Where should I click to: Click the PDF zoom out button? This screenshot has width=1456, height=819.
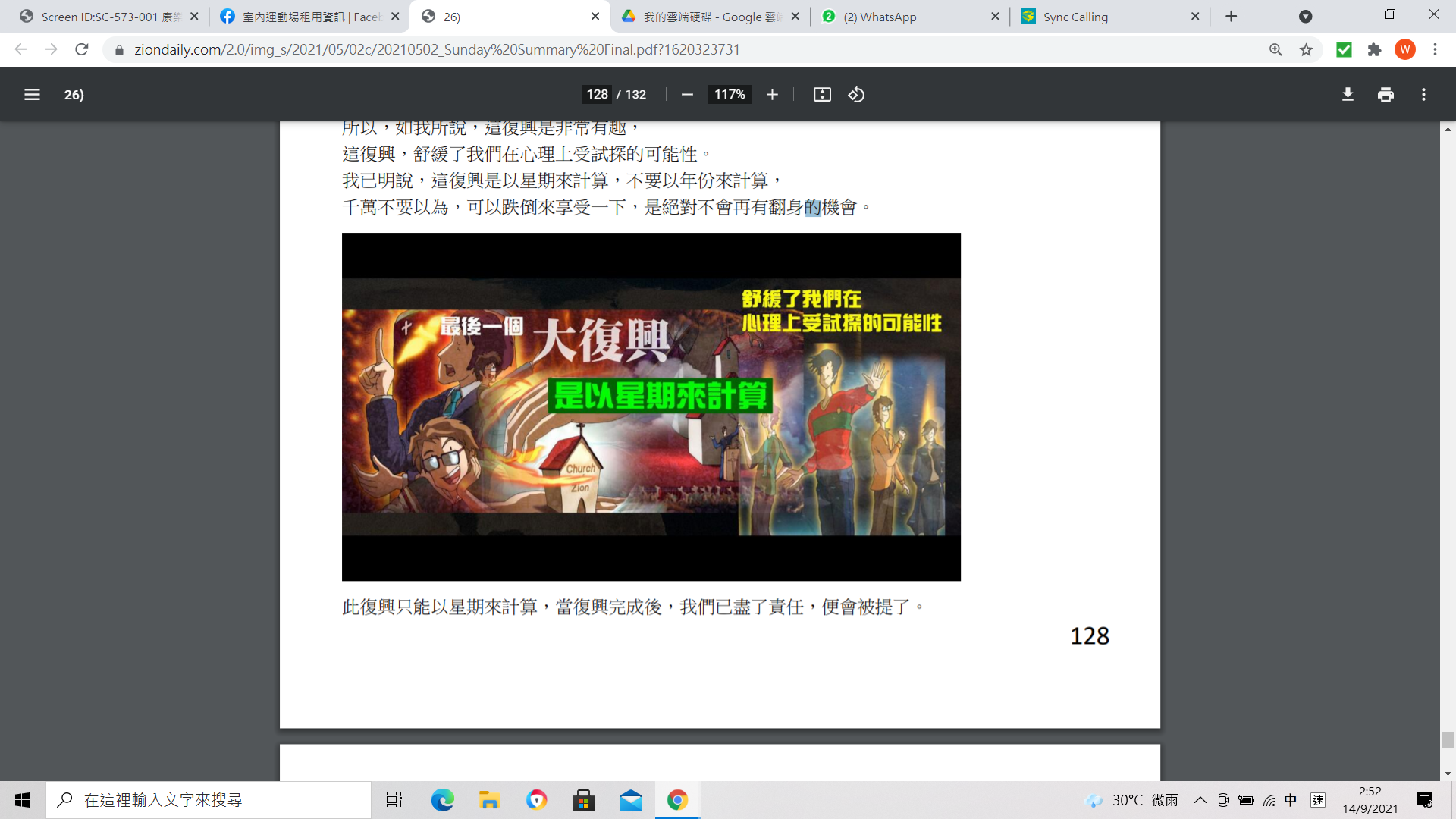(687, 95)
